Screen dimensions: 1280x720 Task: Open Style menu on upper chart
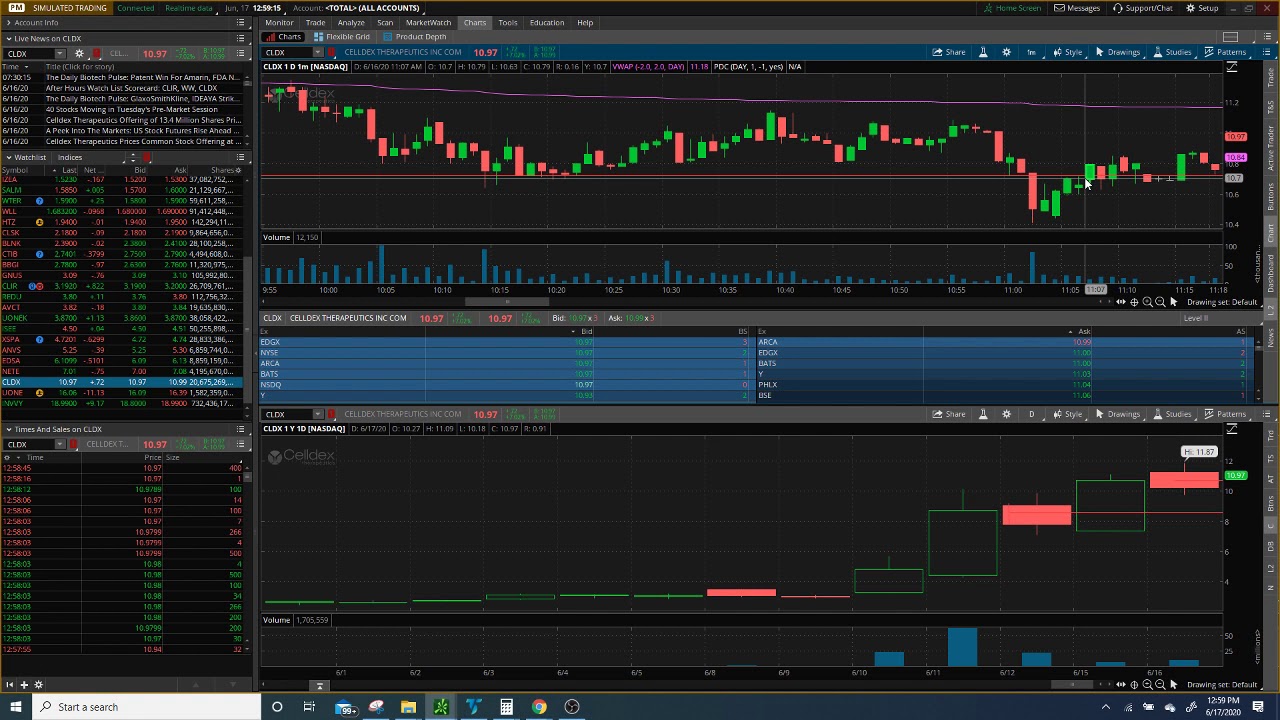point(1067,52)
